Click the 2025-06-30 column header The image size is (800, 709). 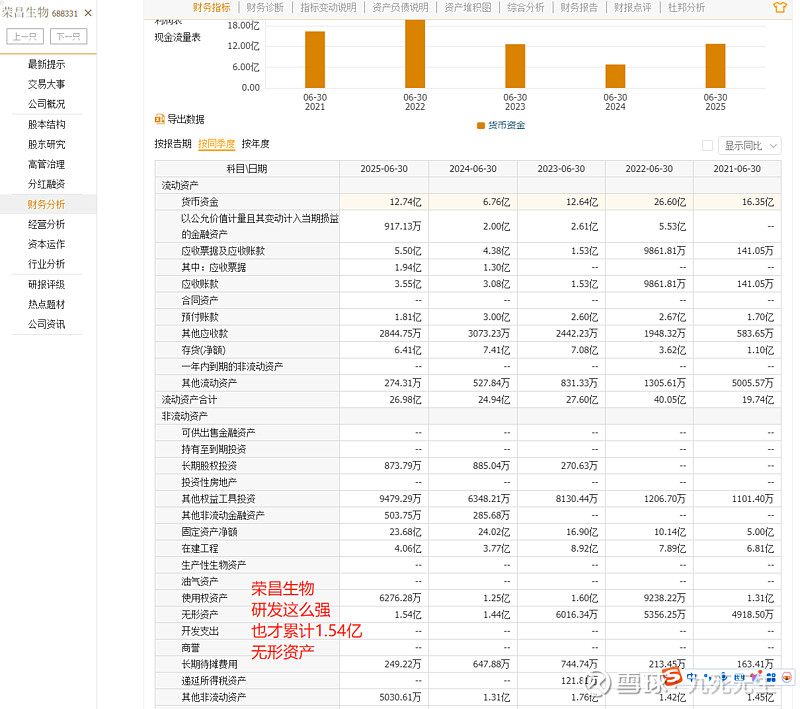384,169
